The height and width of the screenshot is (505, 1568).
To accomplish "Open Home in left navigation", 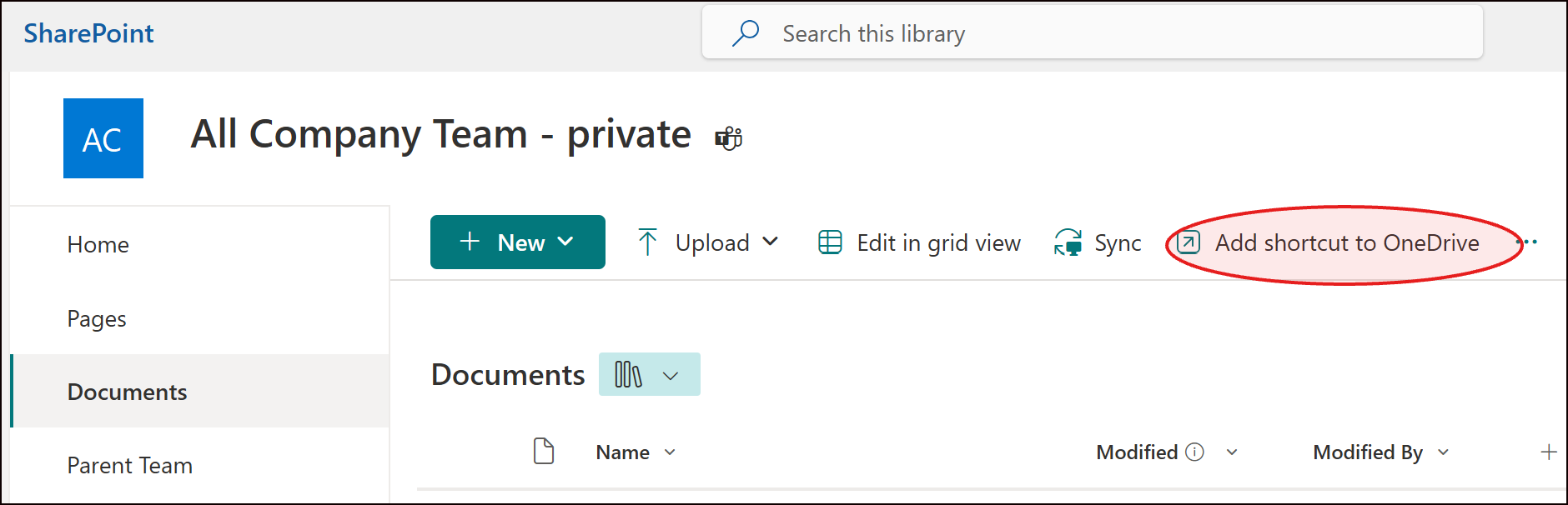I will pyautogui.click(x=98, y=244).
